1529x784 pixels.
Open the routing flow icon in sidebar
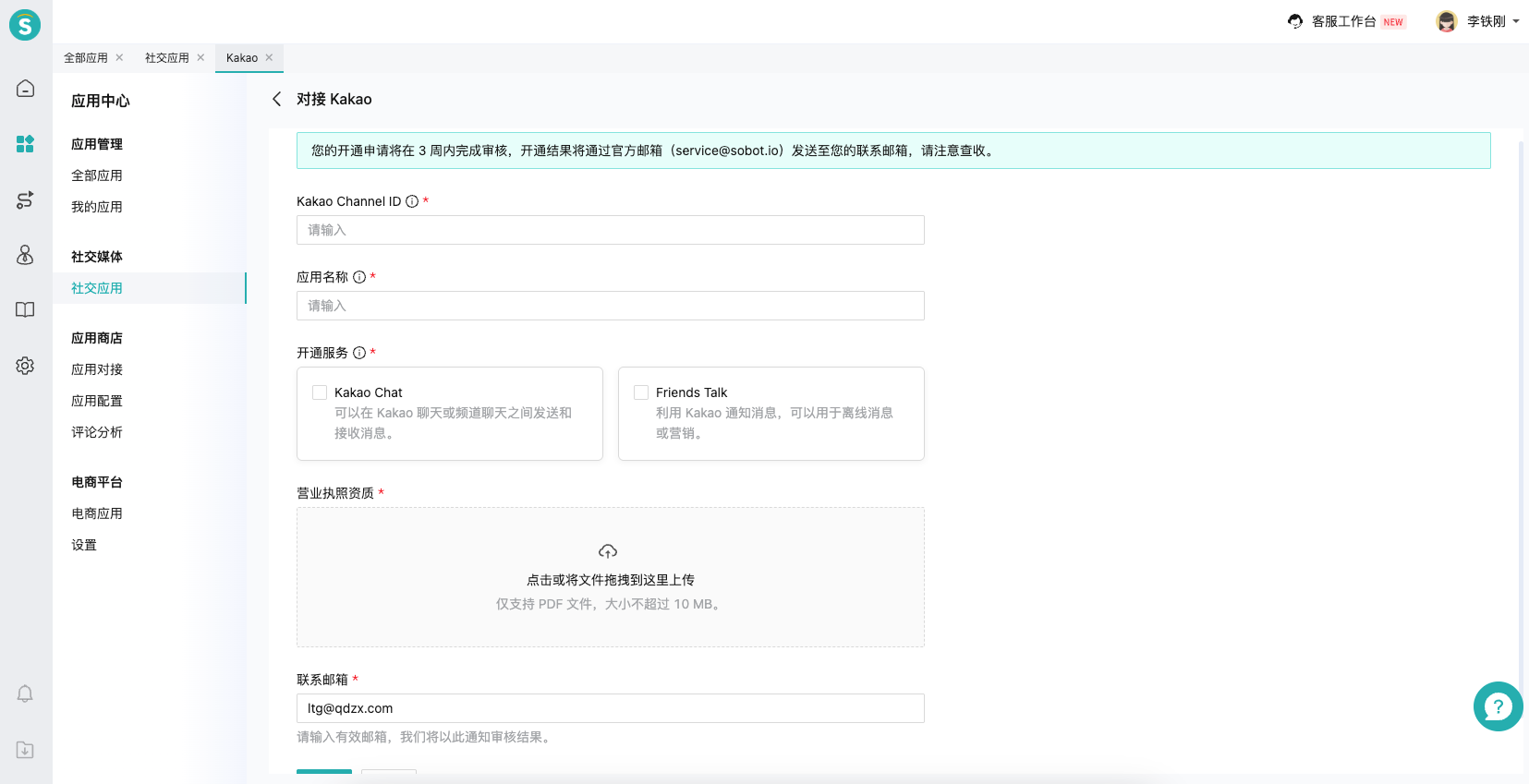click(x=25, y=199)
